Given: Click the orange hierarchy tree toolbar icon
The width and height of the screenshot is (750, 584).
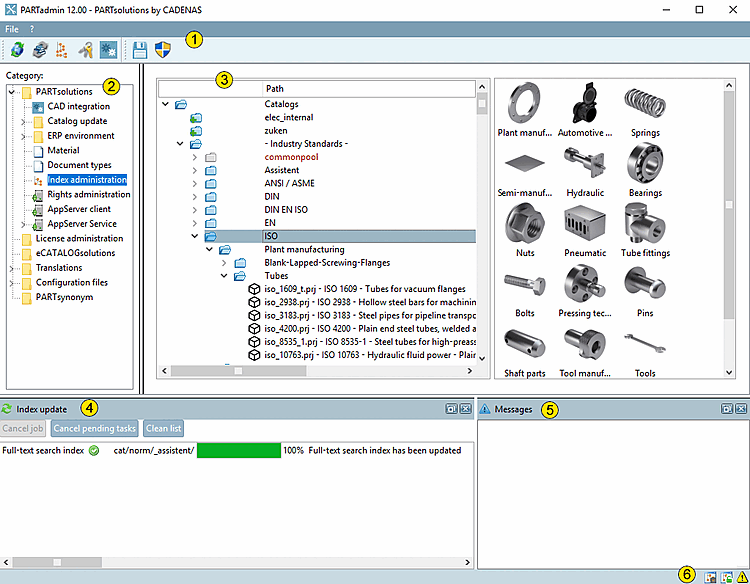Looking at the screenshot, I should [62, 50].
